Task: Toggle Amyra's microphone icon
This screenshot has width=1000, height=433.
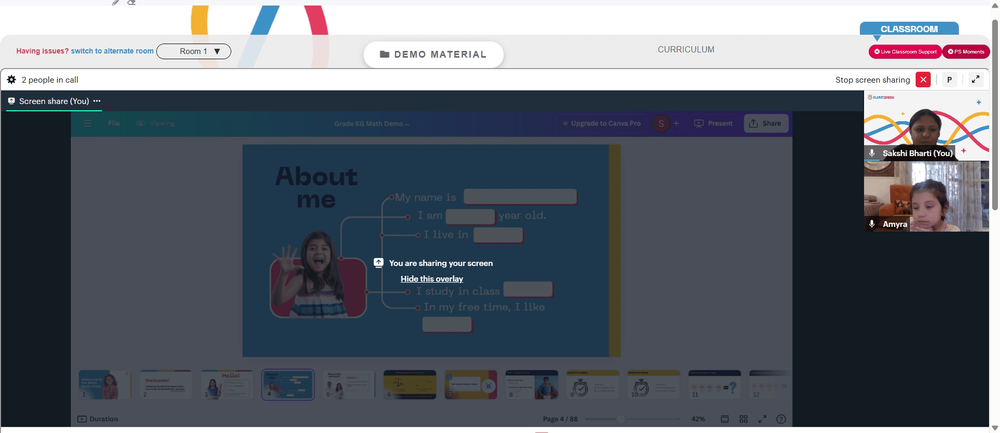Action: pos(872,224)
